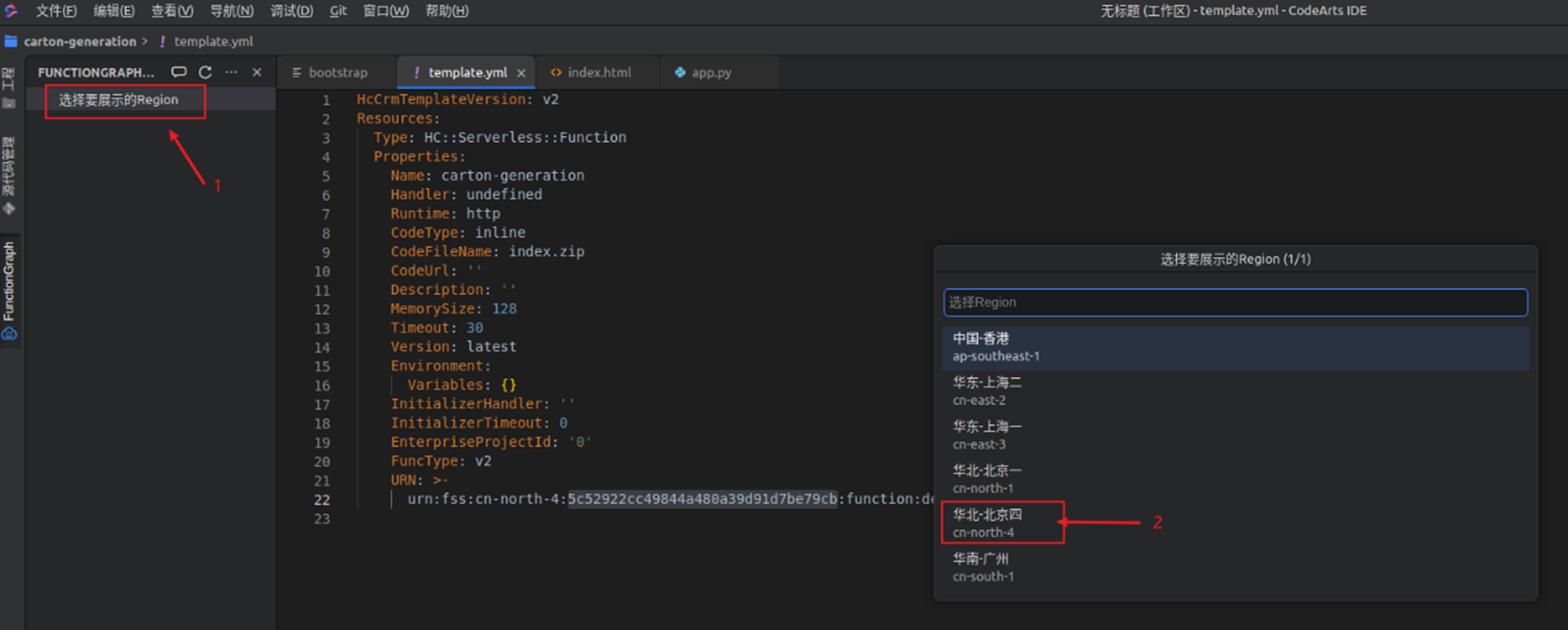Click the 'HcCrmTemplateVersion: v2' line
The width and height of the screenshot is (1568, 630).
(457, 99)
